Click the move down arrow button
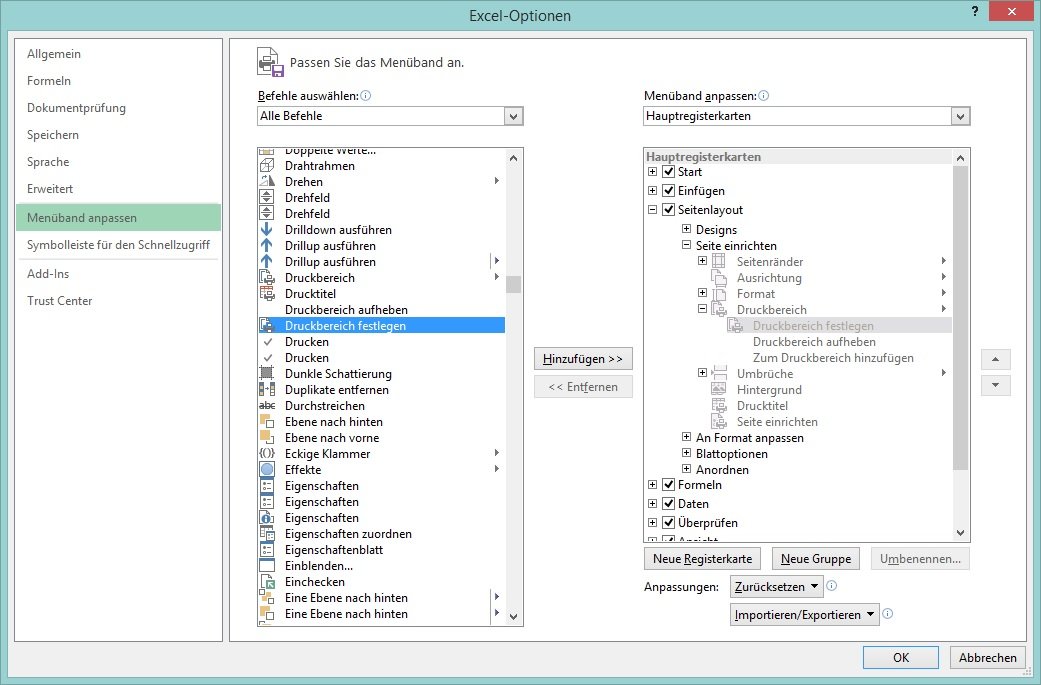This screenshot has height=685, width=1041. [995, 385]
